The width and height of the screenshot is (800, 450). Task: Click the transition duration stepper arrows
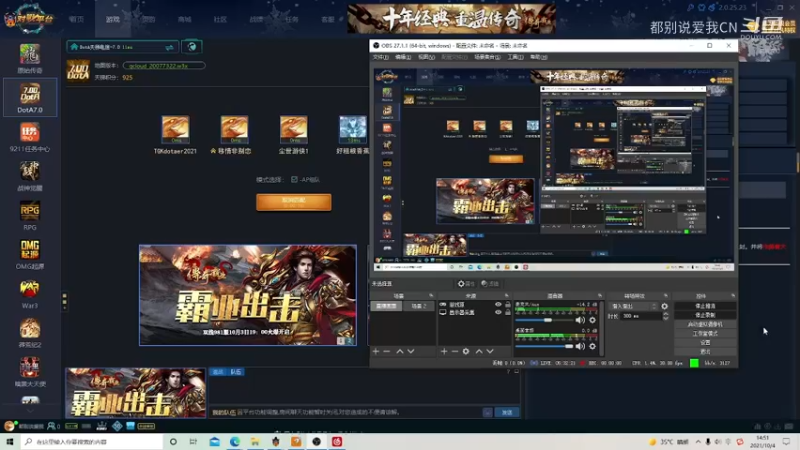665,316
